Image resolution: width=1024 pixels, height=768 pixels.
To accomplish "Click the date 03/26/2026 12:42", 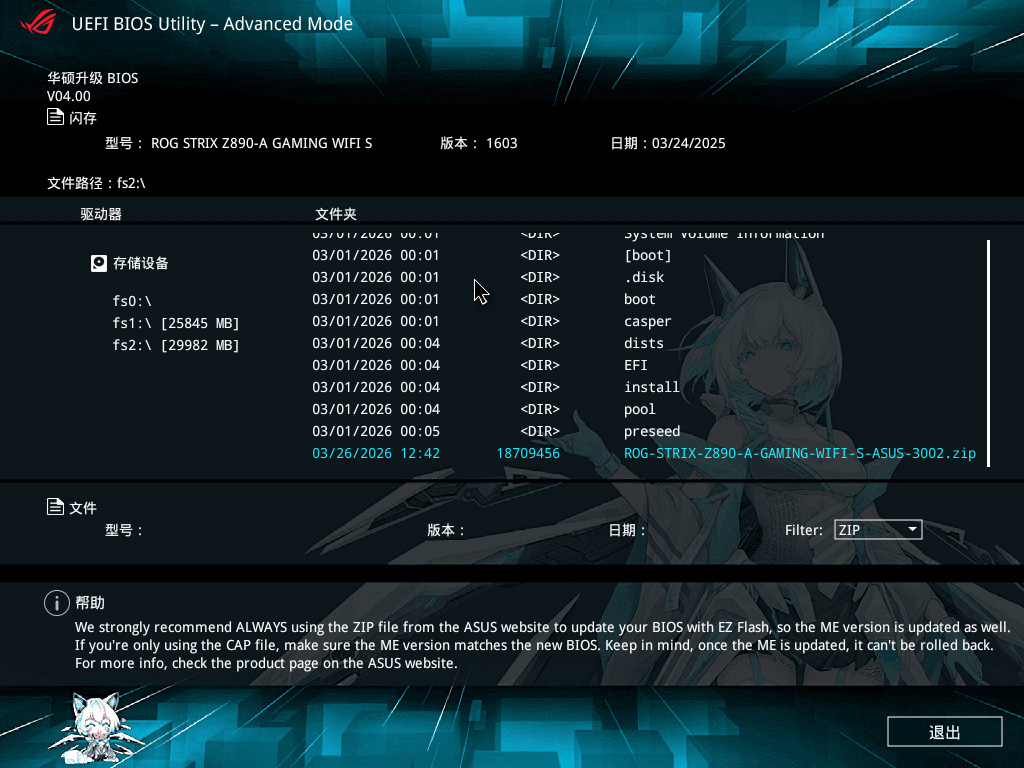I will (376, 453).
